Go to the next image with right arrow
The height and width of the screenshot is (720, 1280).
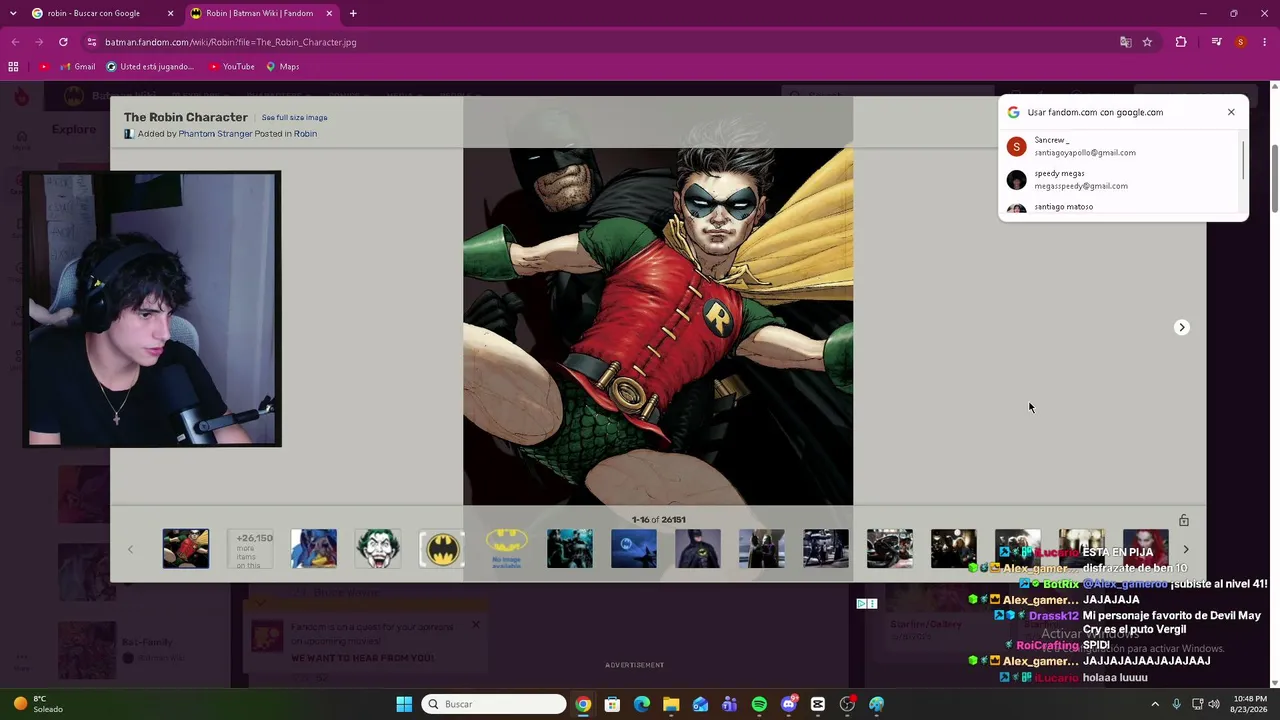pyautogui.click(x=1181, y=327)
